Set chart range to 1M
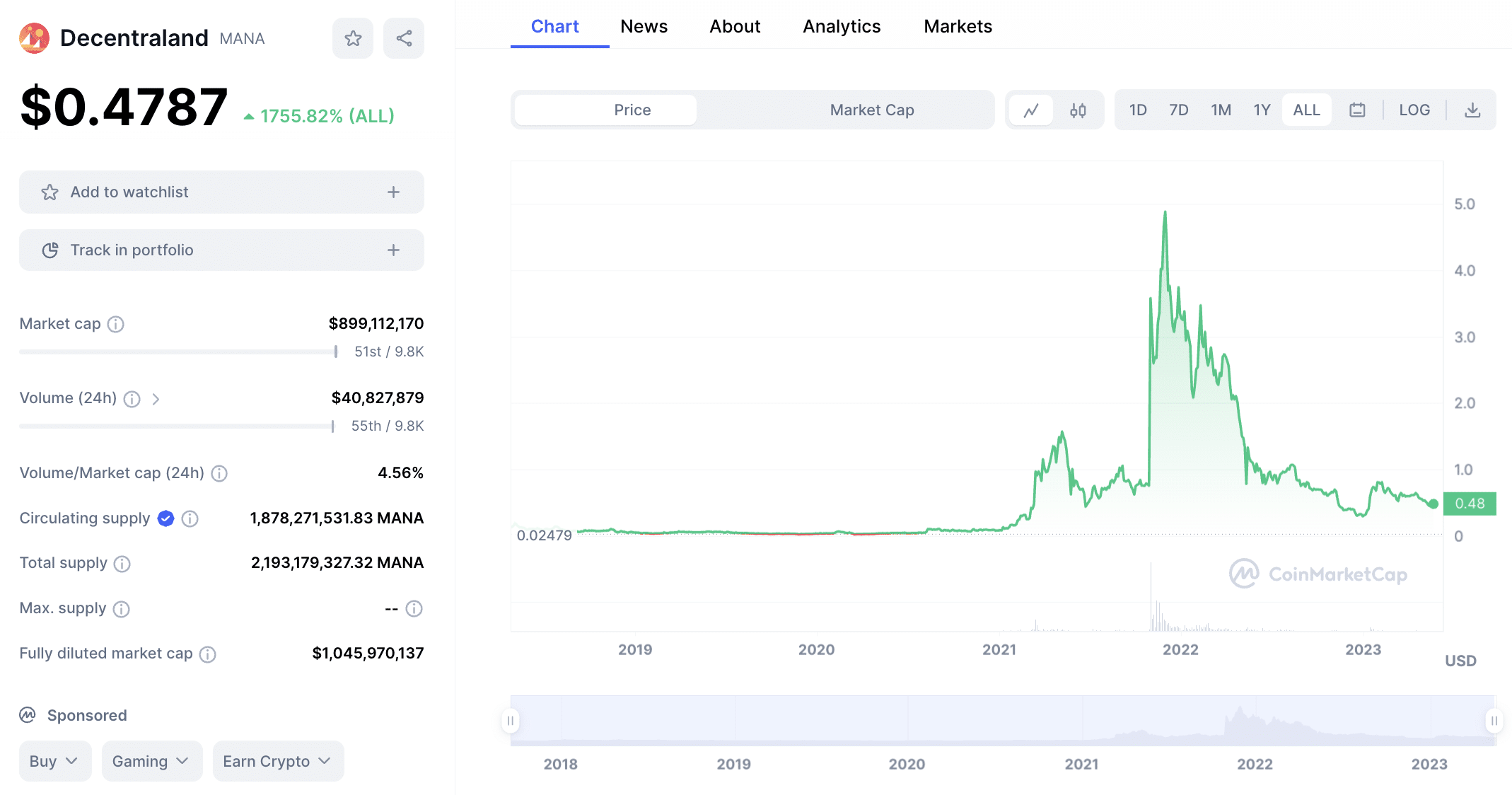 pos(1221,110)
